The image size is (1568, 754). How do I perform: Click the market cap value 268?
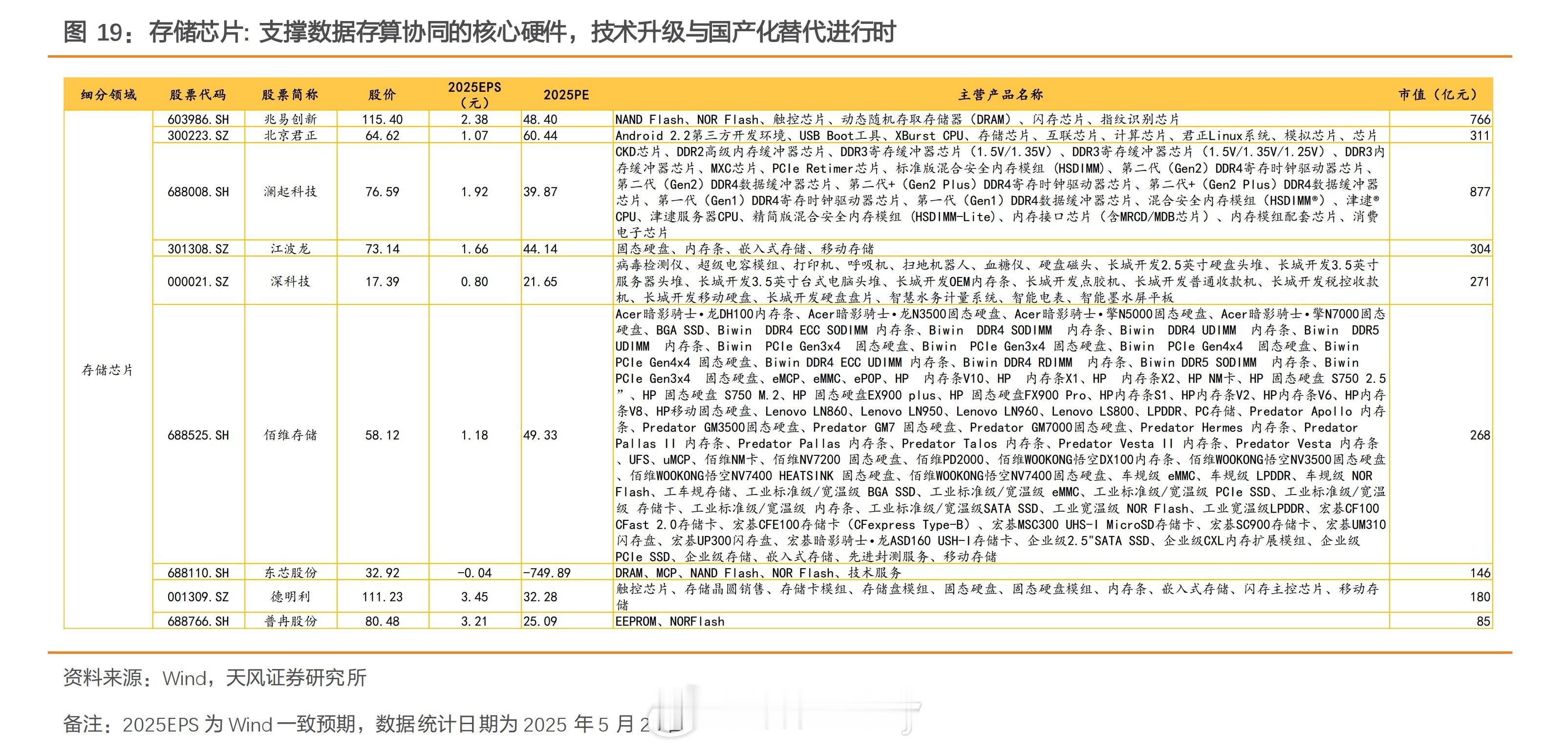(1480, 435)
